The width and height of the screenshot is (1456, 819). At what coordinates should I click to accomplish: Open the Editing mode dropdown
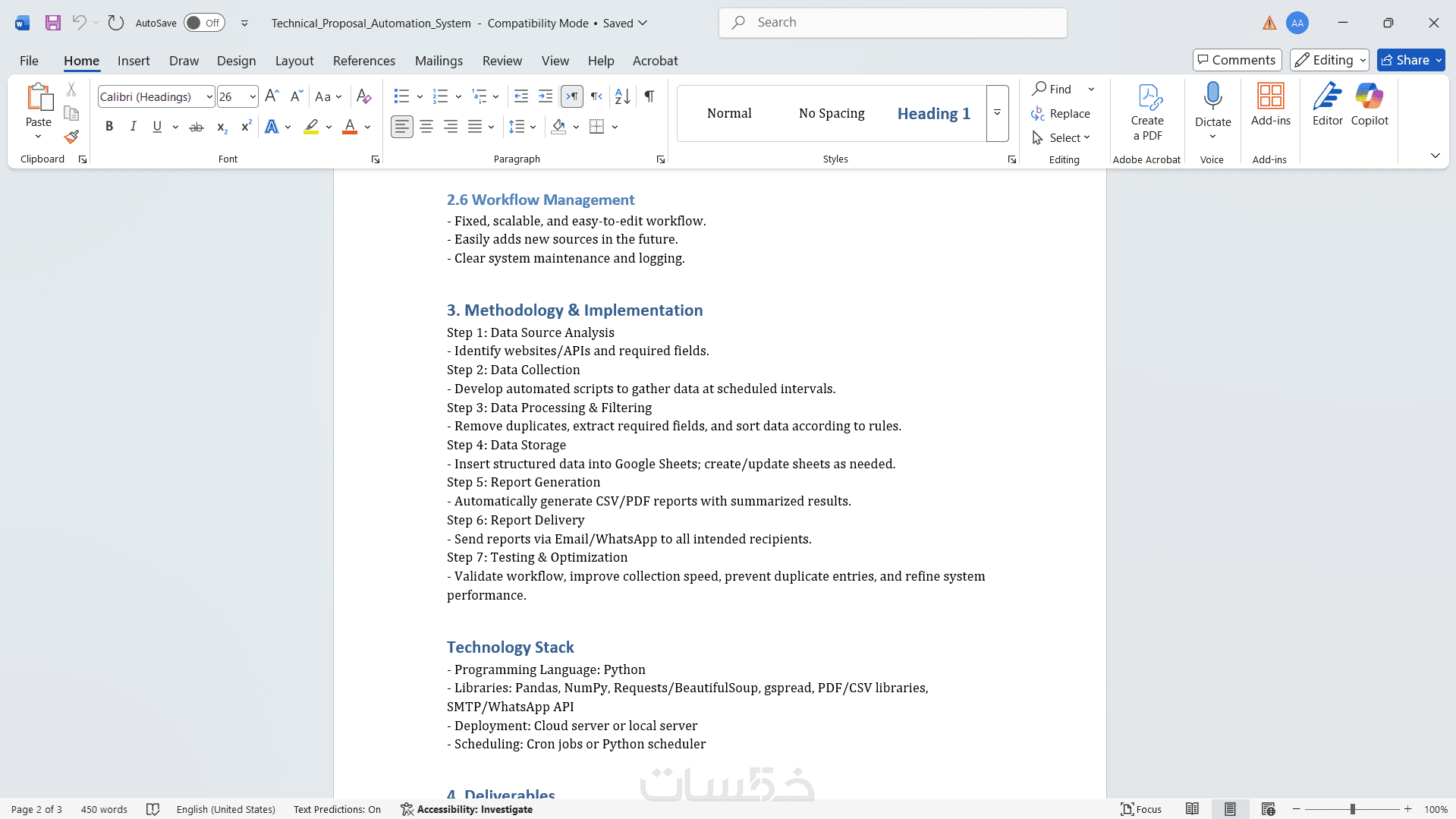click(1329, 60)
